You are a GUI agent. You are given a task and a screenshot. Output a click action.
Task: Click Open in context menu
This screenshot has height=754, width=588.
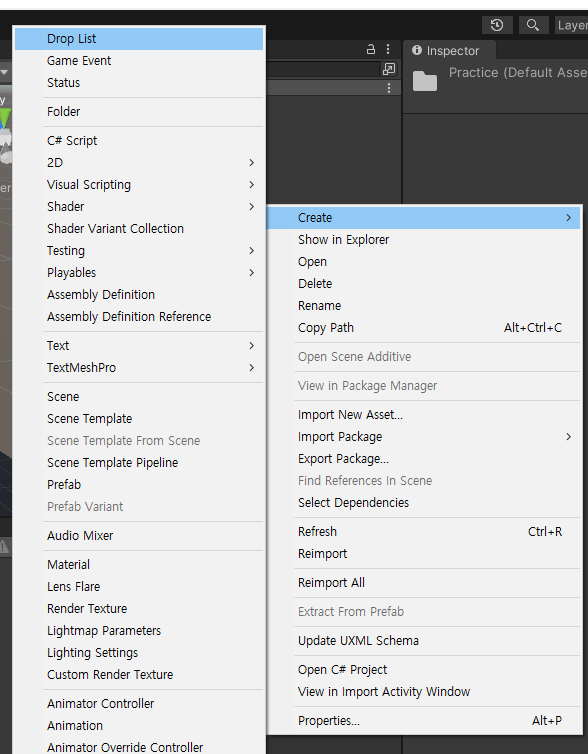(x=424, y=262)
